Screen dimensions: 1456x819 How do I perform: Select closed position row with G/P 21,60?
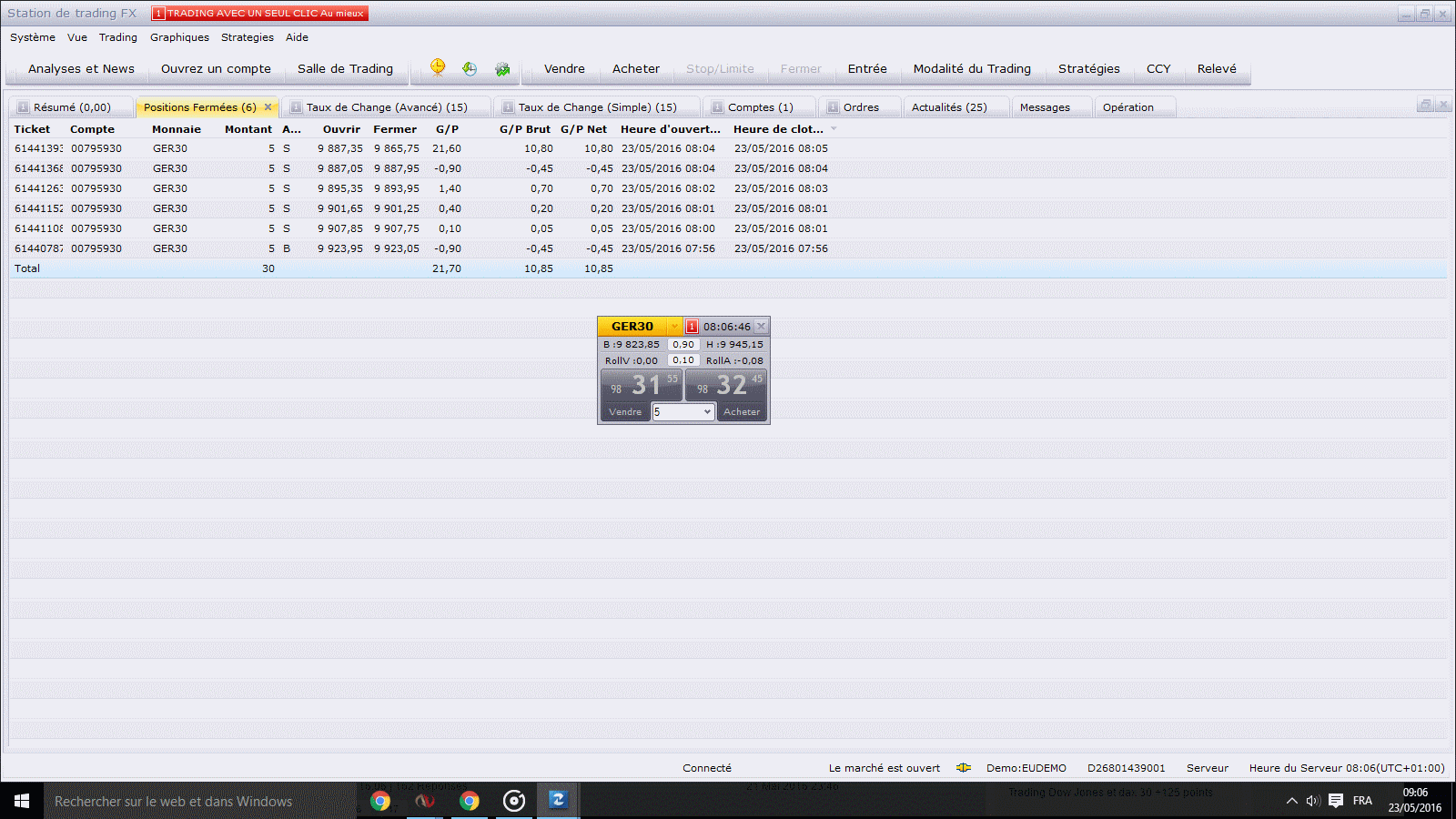(728, 148)
